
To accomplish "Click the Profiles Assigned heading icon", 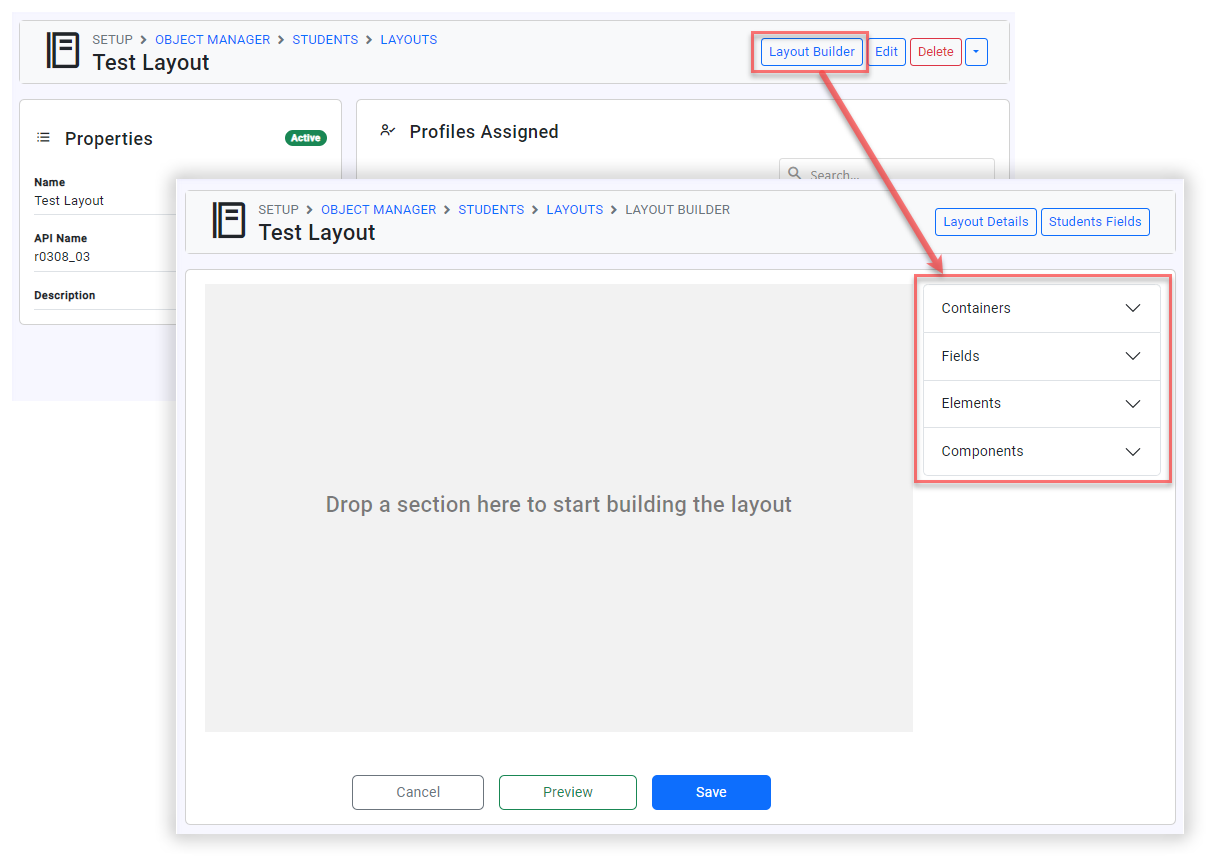I will 388,131.
